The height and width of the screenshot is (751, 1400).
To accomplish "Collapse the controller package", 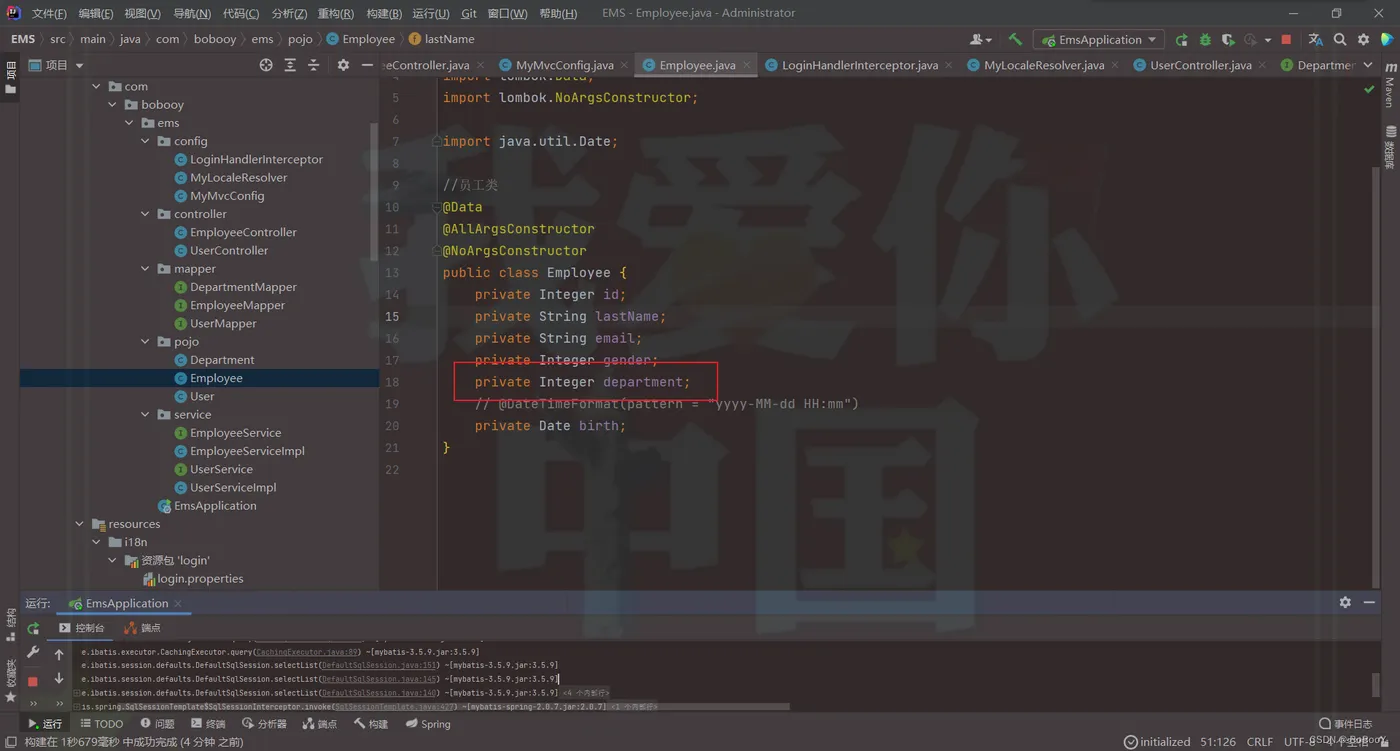I will pos(146,214).
